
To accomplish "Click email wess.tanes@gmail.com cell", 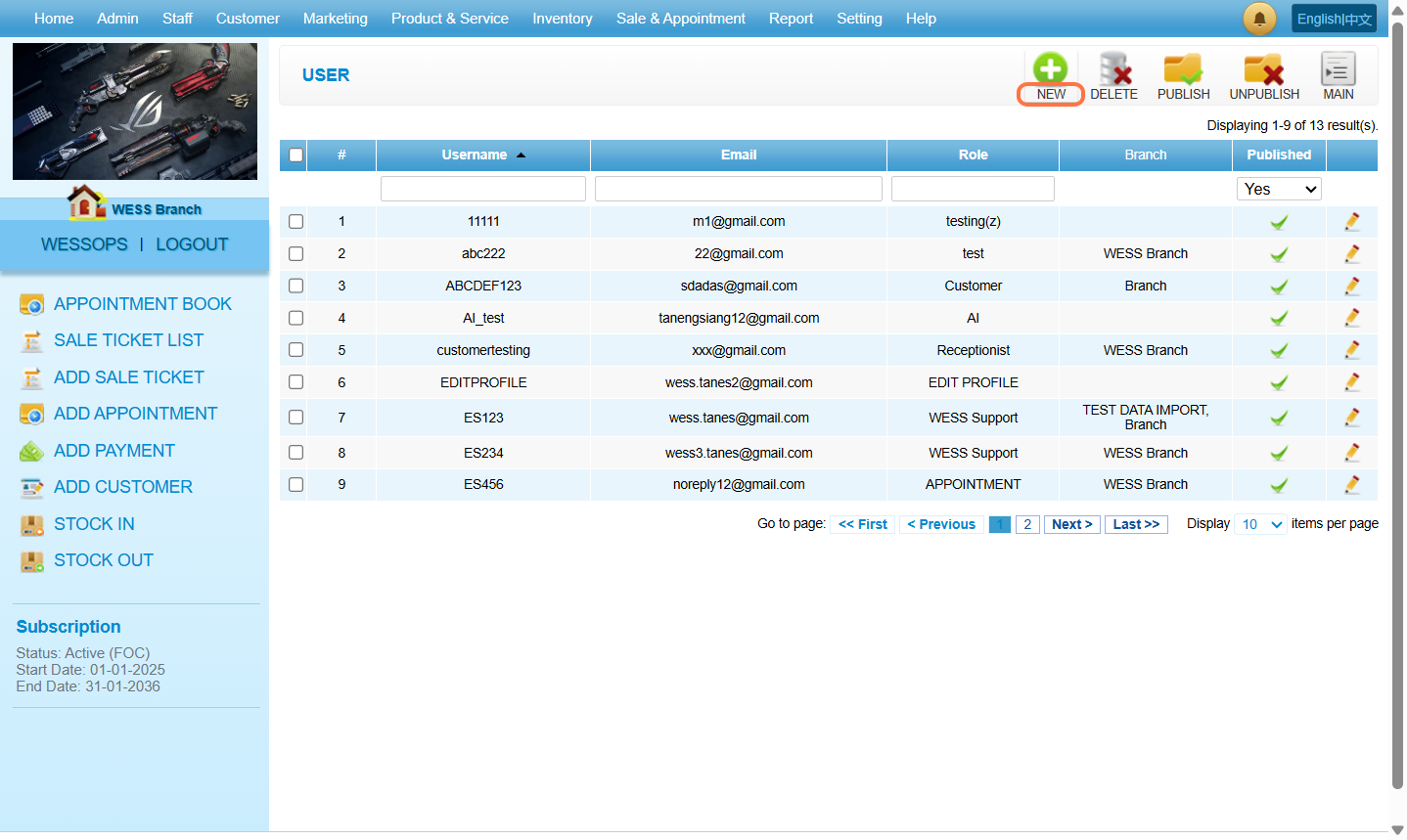I will [x=739, y=418].
